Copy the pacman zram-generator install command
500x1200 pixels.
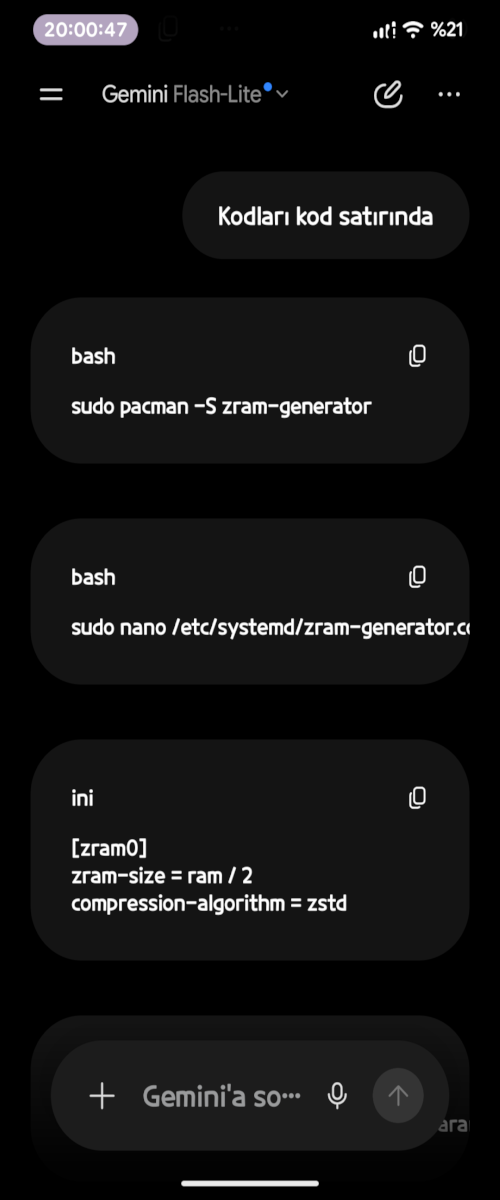pyautogui.click(x=417, y=356)
